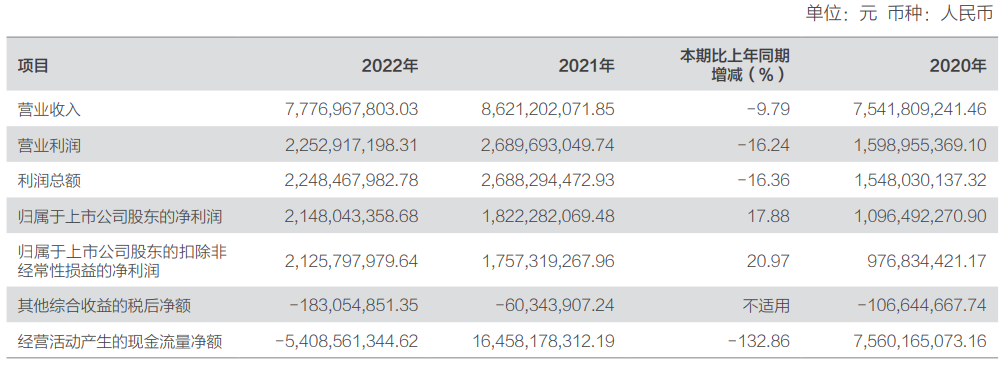The height and width of the screenshot is (365, 1004).
Task: Select the 2021年 column header
Action: pyautogui.click(x=586, y=65)
